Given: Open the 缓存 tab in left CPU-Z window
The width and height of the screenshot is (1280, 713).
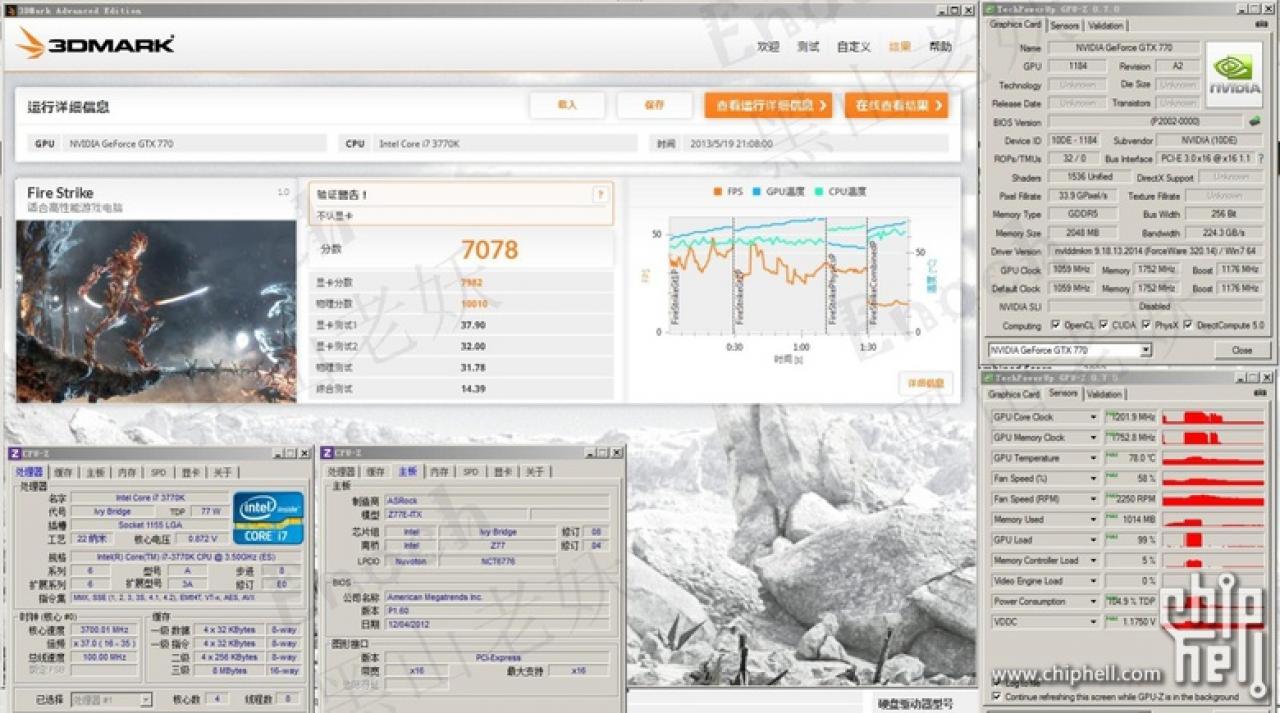Looking at the screenshot, I should (64, 472).
